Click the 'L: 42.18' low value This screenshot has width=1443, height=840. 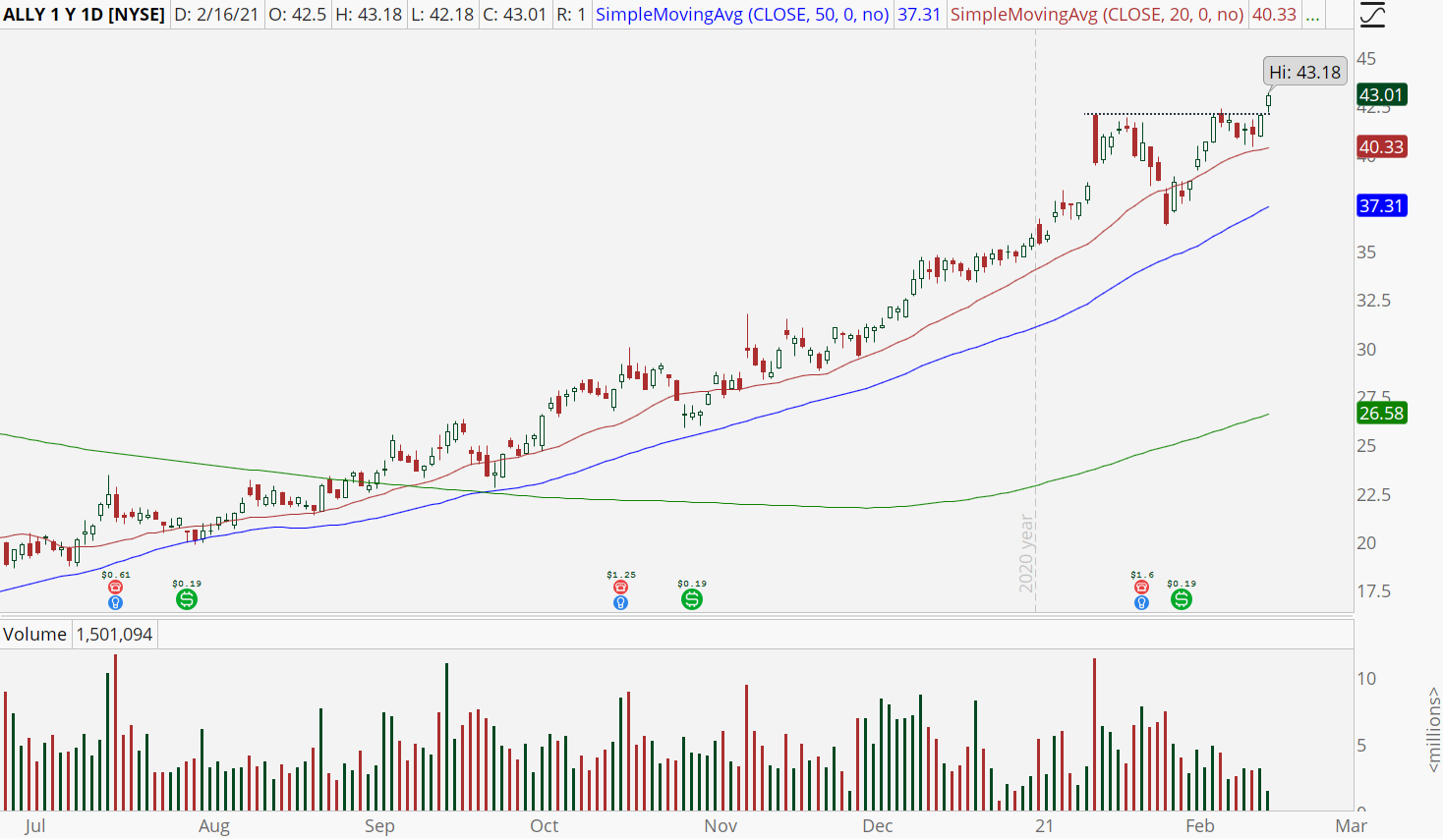442,15
